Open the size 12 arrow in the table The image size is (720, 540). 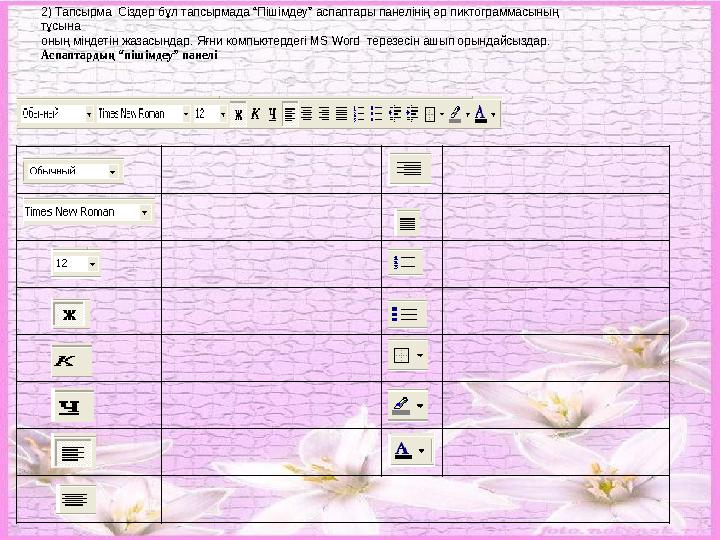(92, 264)
